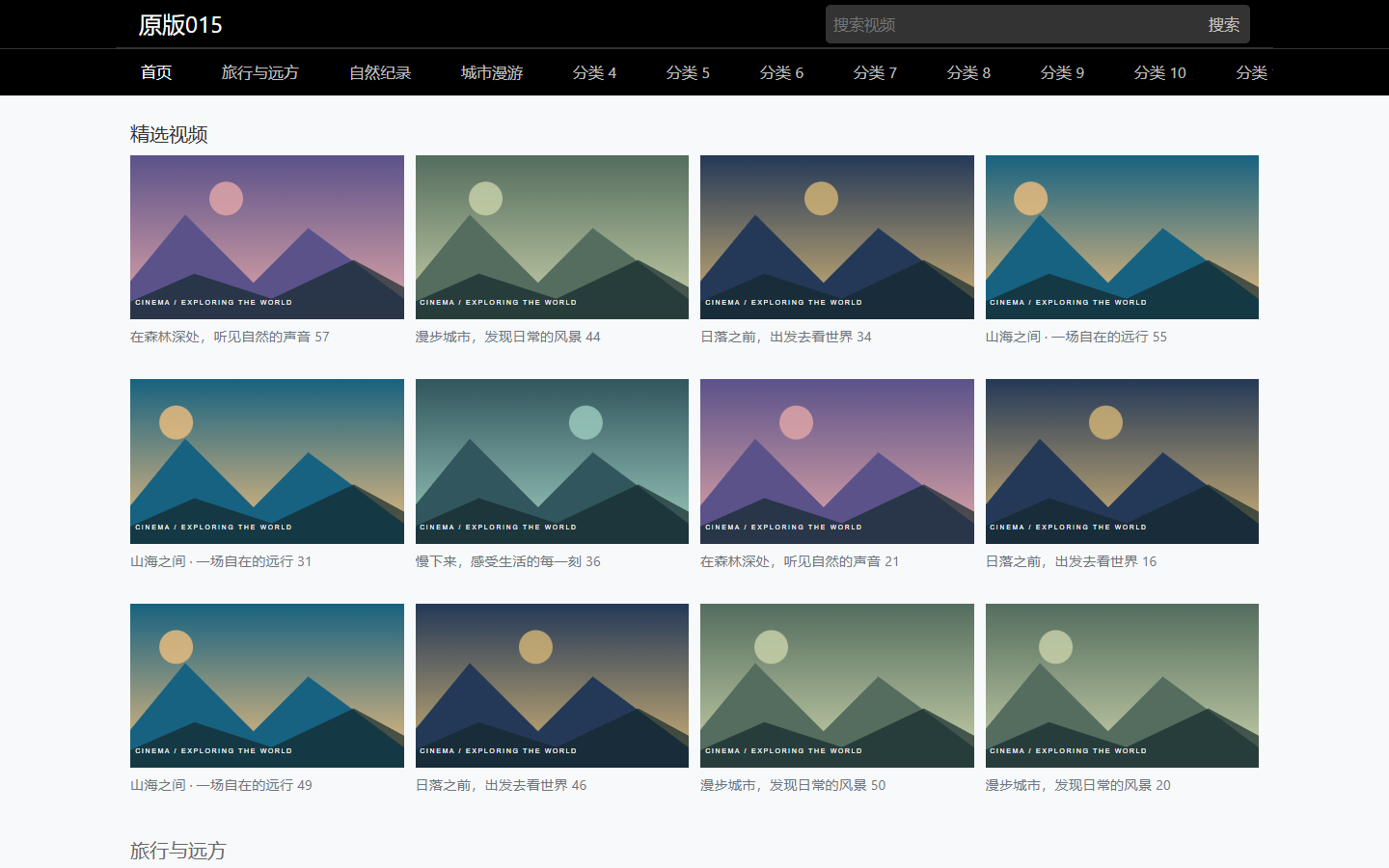Go to 分类 8 in navigation
The image size is (1389, 868).
968,72
